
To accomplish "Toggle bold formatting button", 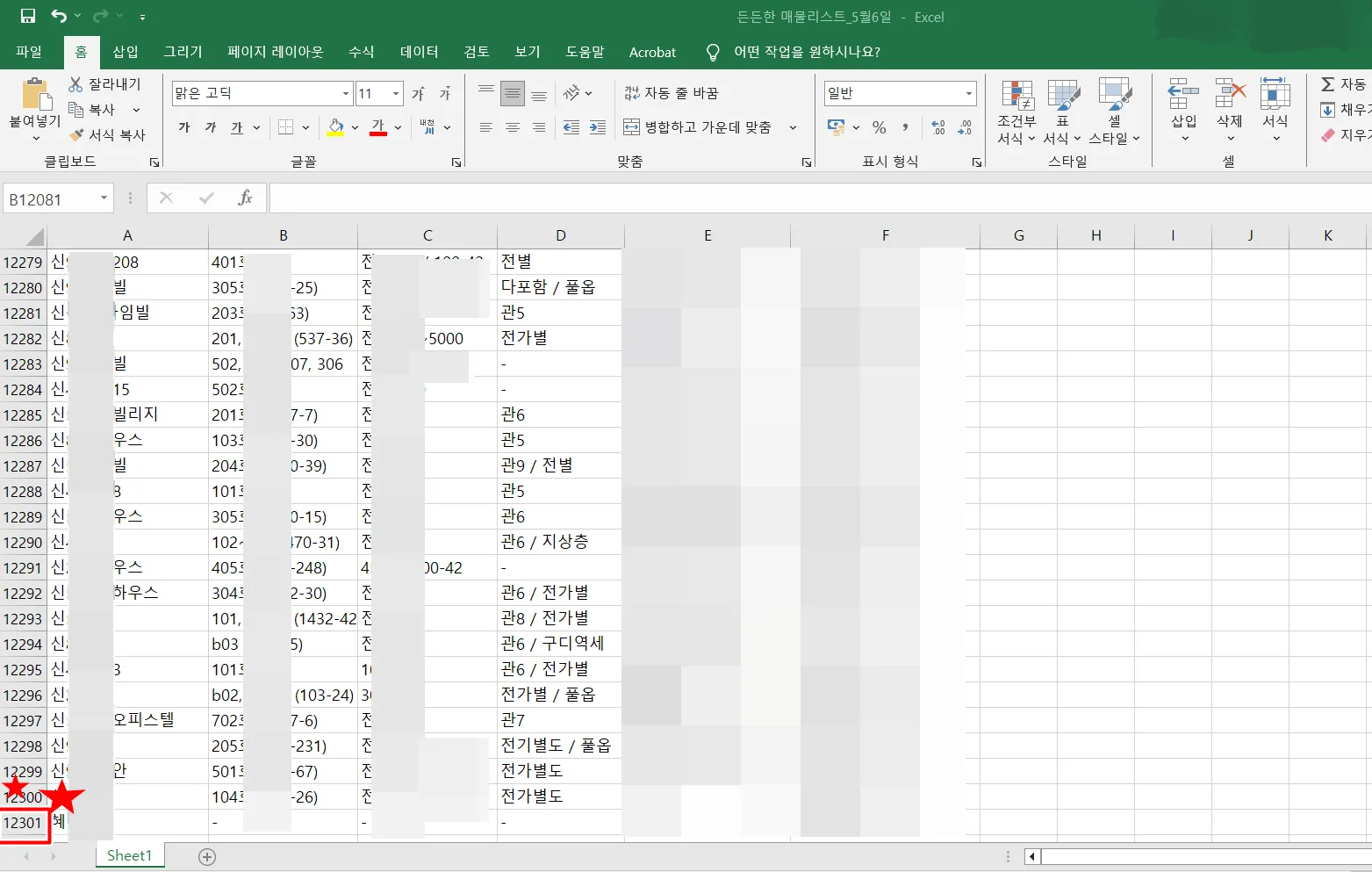I will click(184, 127).
